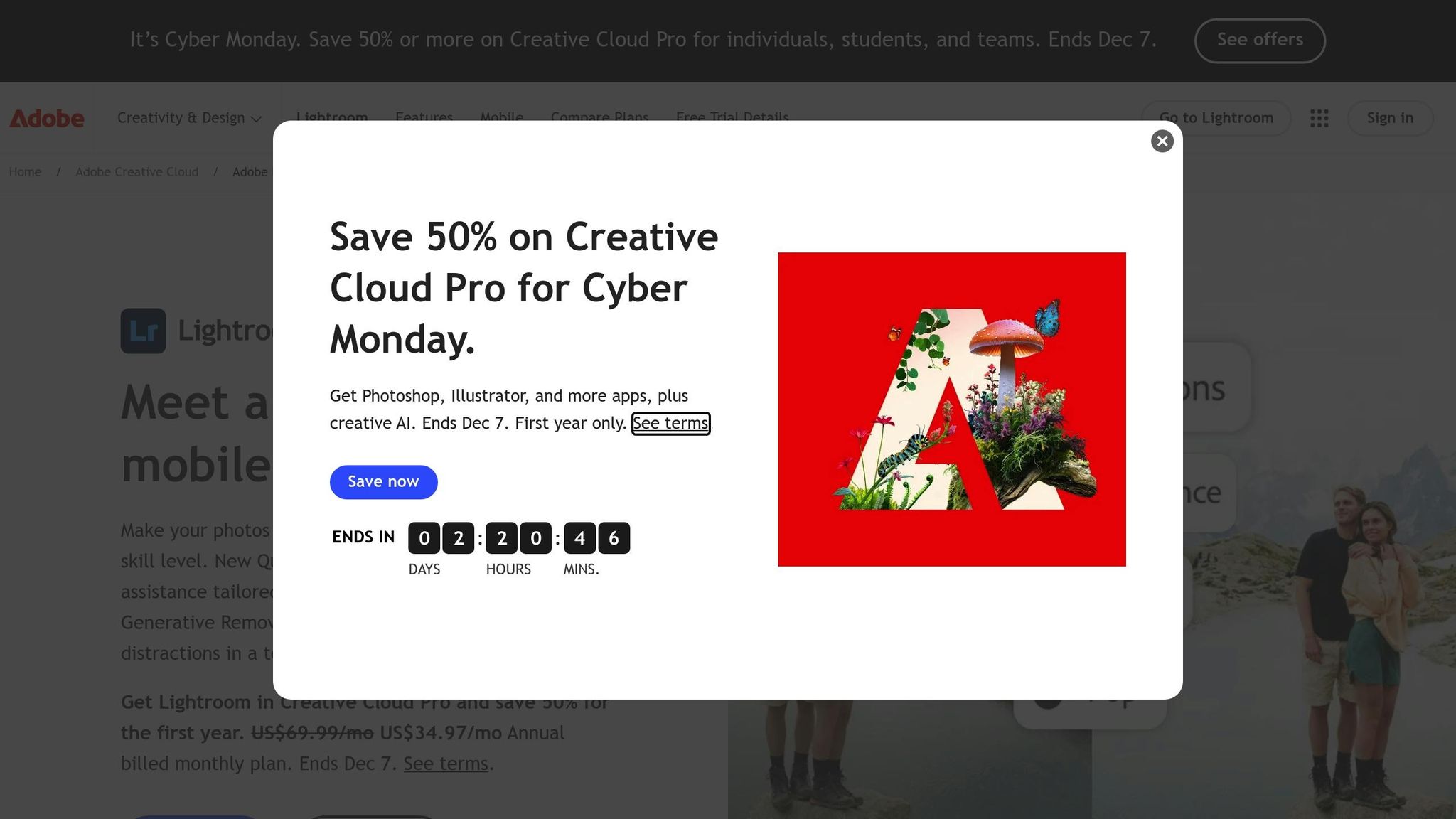This screenshot has width=1456, height=819.
Task: Click the See terms link below pricing
Action: (x=446, y=764)
